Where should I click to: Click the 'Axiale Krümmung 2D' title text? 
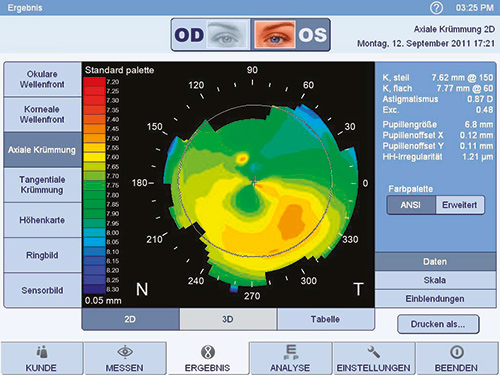pos(454,29)
